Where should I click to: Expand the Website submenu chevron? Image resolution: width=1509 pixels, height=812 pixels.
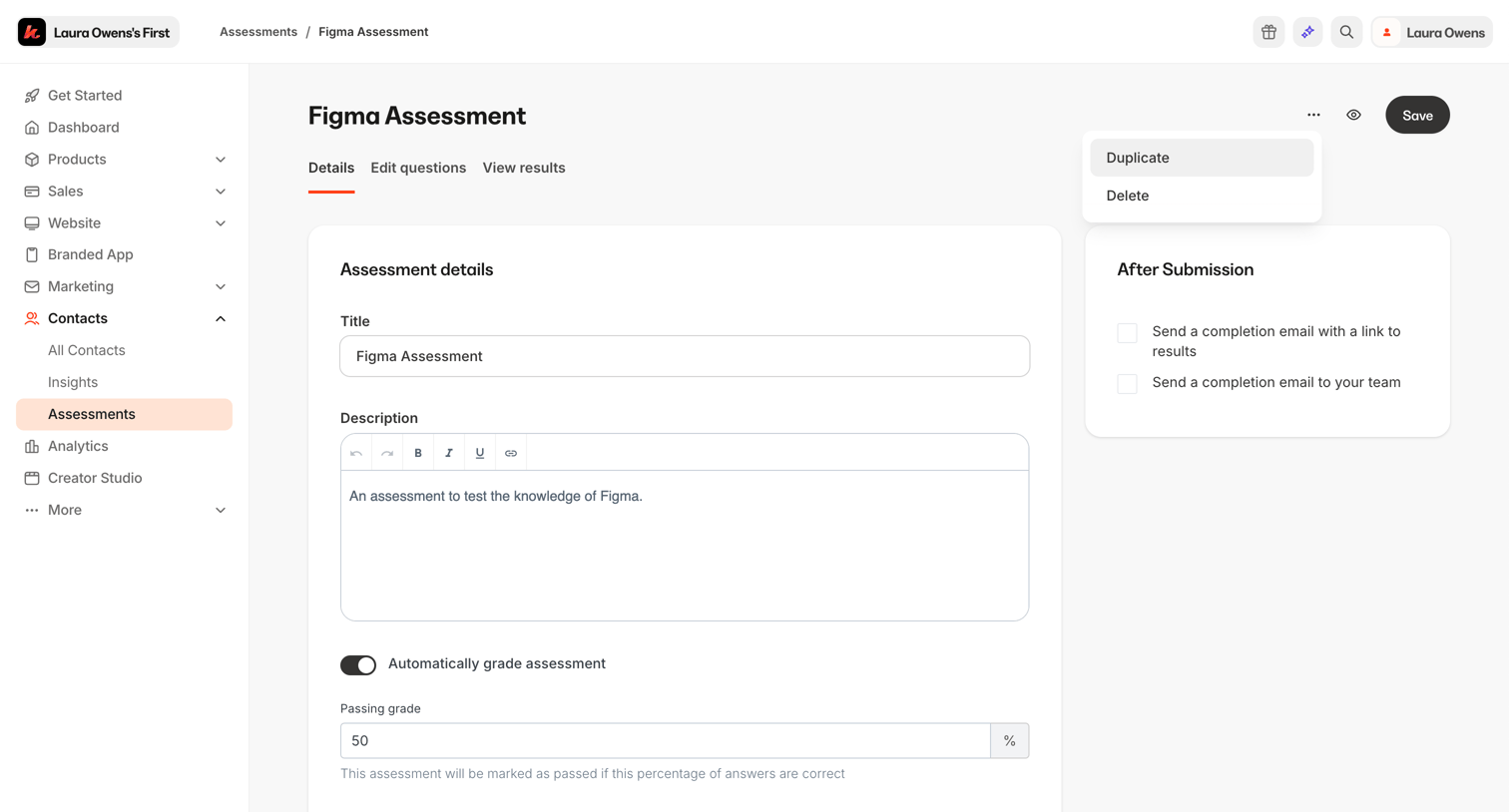[221, 223]
